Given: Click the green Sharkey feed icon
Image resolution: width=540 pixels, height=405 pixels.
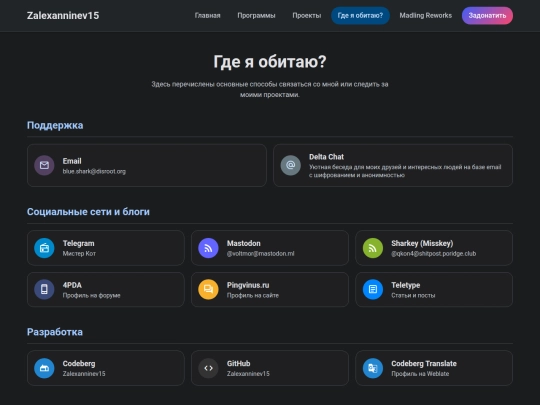Looking at the screenshot, I should pyautogui.click(x=373, y=248).
